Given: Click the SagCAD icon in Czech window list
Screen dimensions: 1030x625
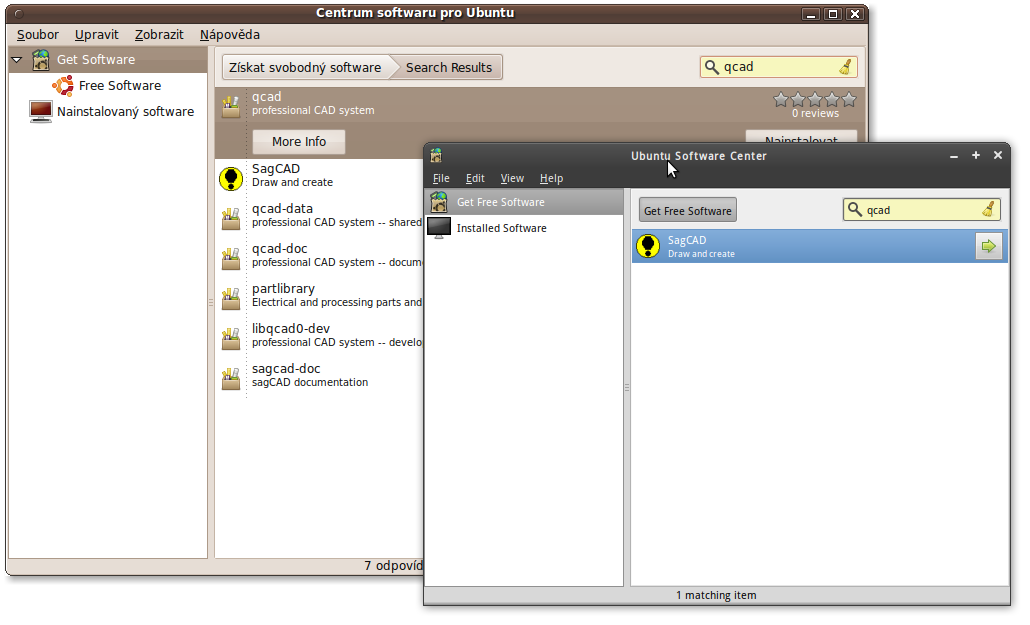Looking at the screenshot, I should [231, 179].
